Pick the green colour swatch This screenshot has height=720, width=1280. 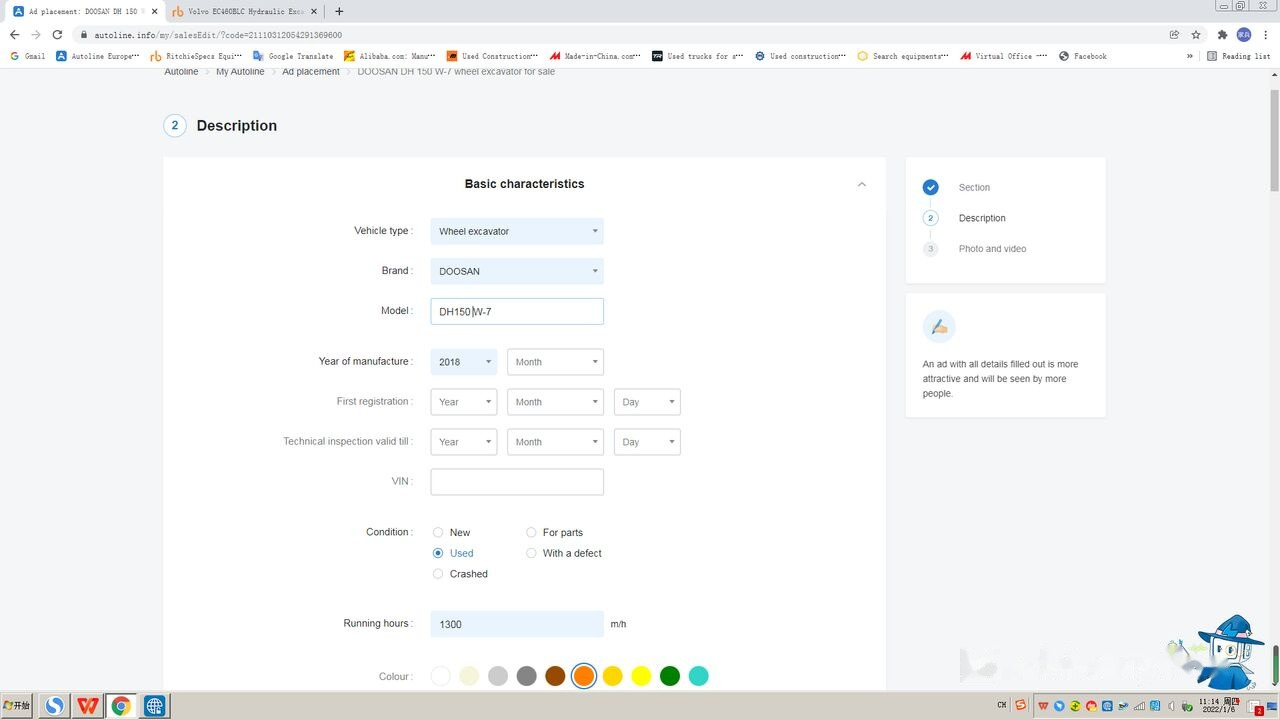(670, 676)
